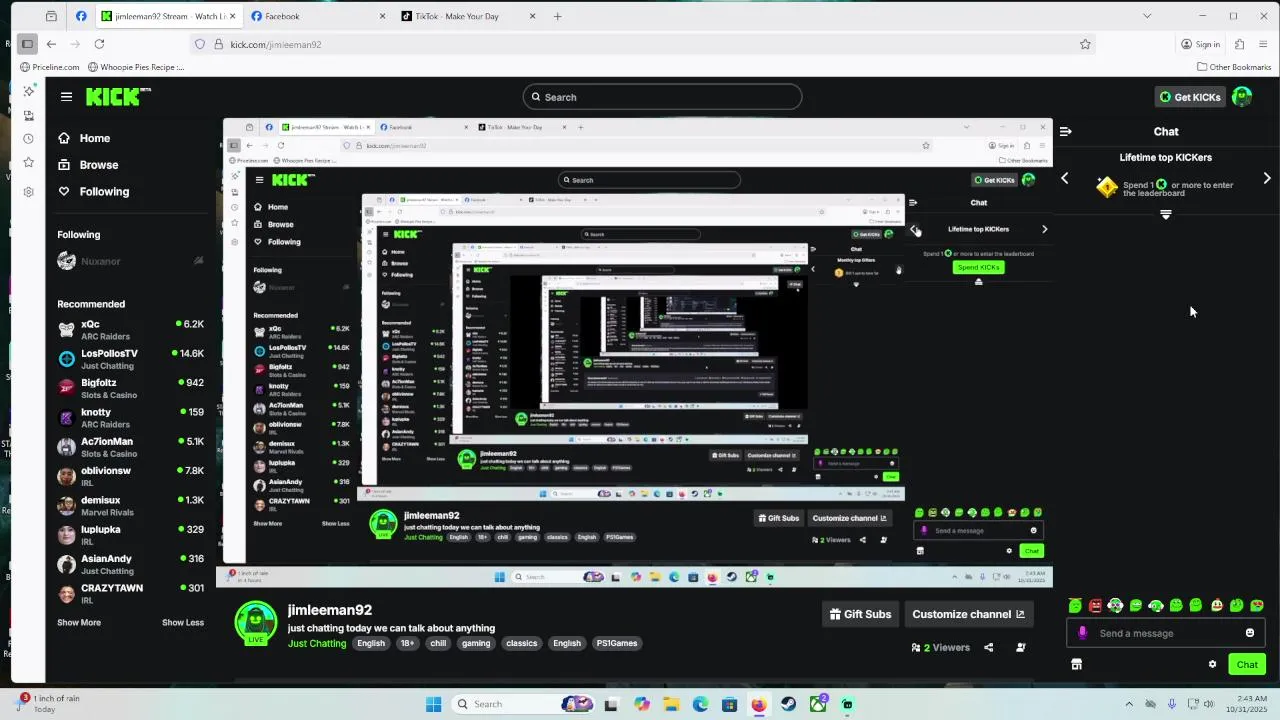1280x720 pixels.
Task: Show previous leaderboard with left chevron
Action: 1065,178
